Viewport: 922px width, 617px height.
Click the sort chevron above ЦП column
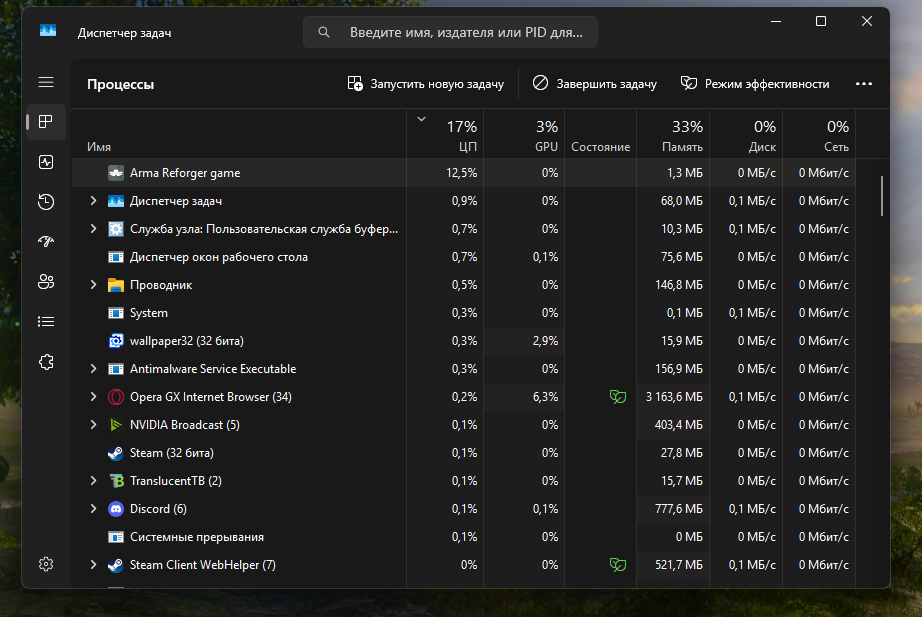coord(421,119)
